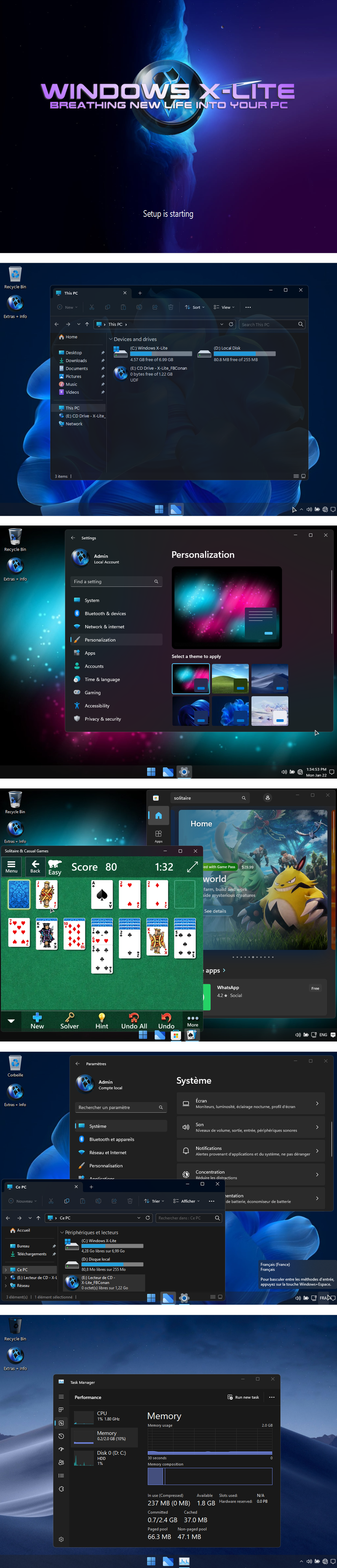The width and height of the screenshot is (337, 1568).
Task: Open the Afficher dropdown in Ce PC window
Action: click(x=186, y=1201)
